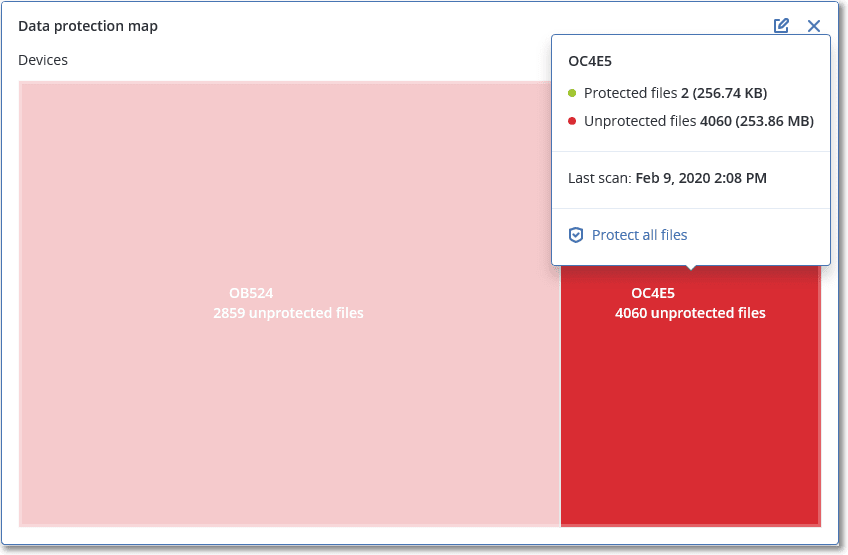
Task: Click the Last scan label in the popup
Action: (x=599, y=178)
